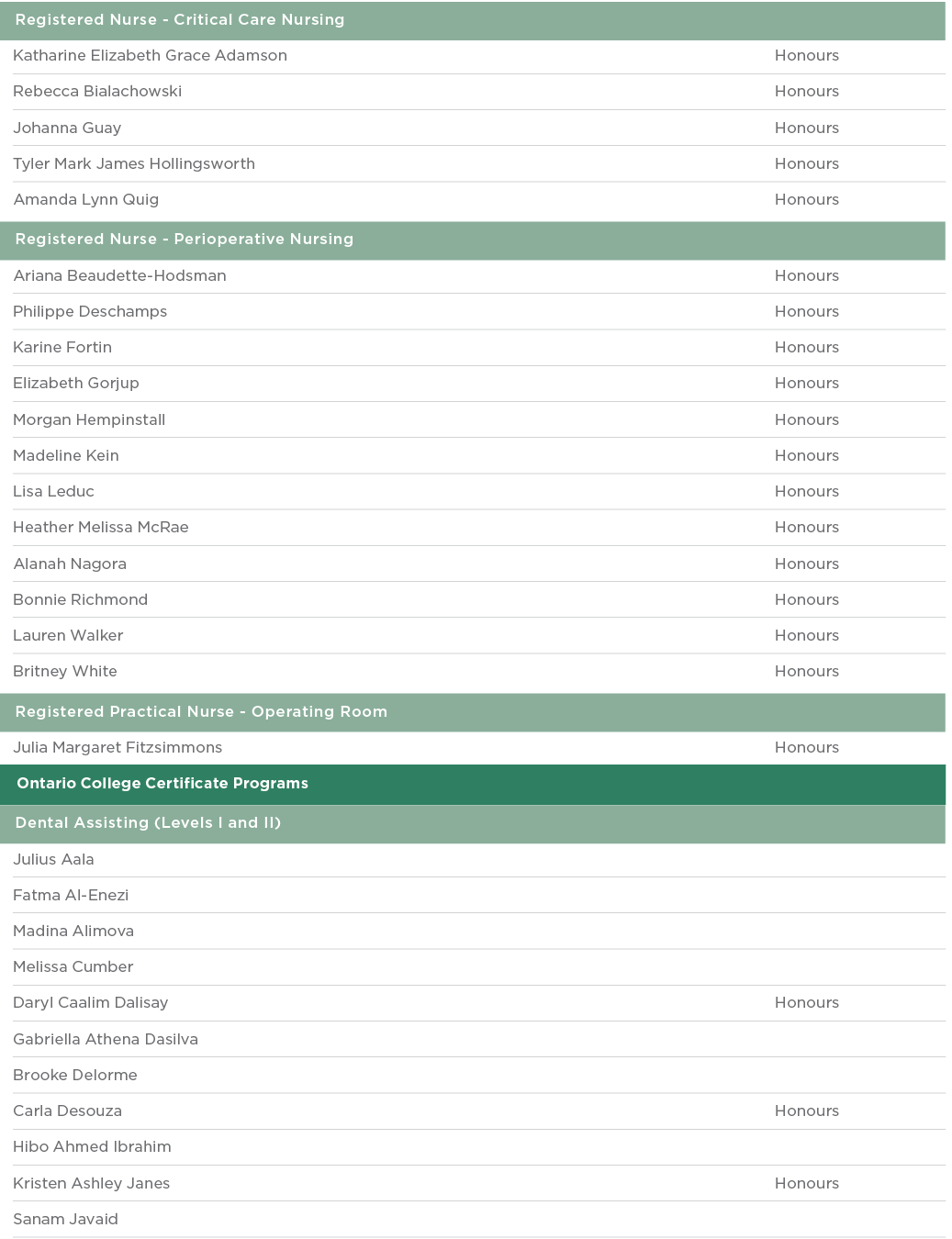Select the Julia Margaret Fitzsimmons entry
Viewport: 952px width, 1239px height.
(x=118, y=748)
